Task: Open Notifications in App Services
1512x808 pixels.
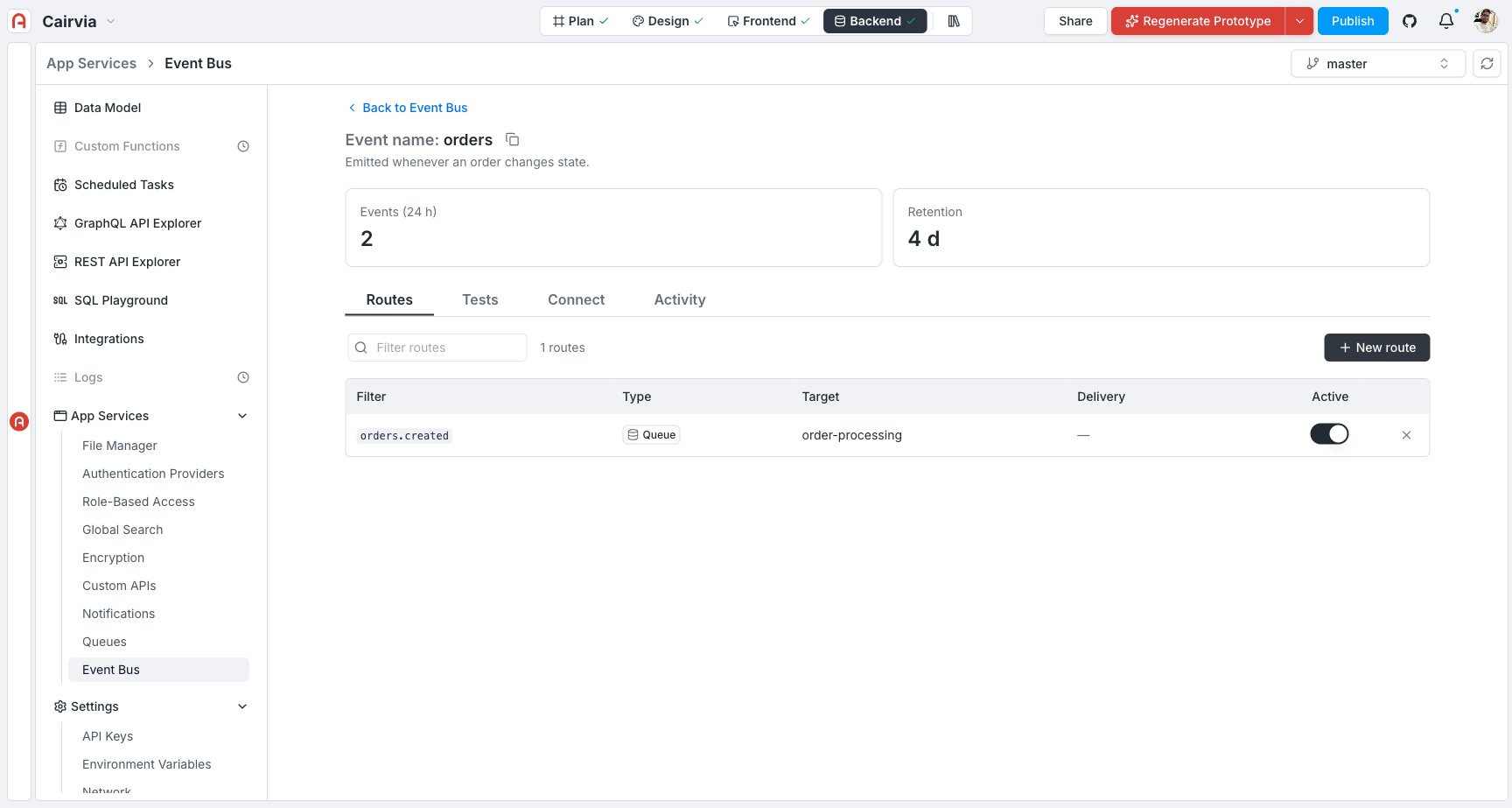Action: [x=118, y=614]
